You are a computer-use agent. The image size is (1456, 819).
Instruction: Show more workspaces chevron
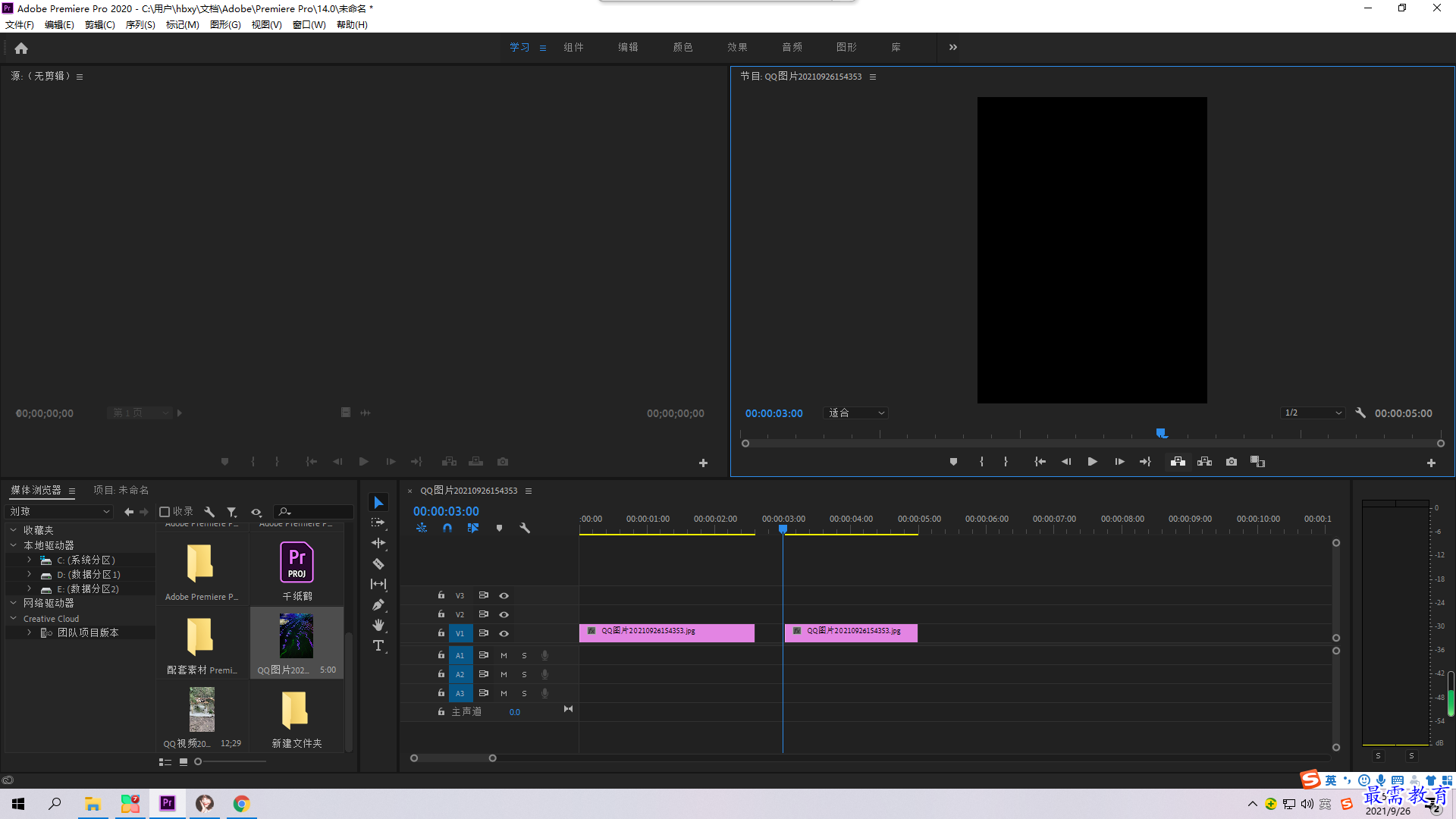[953, 47]
